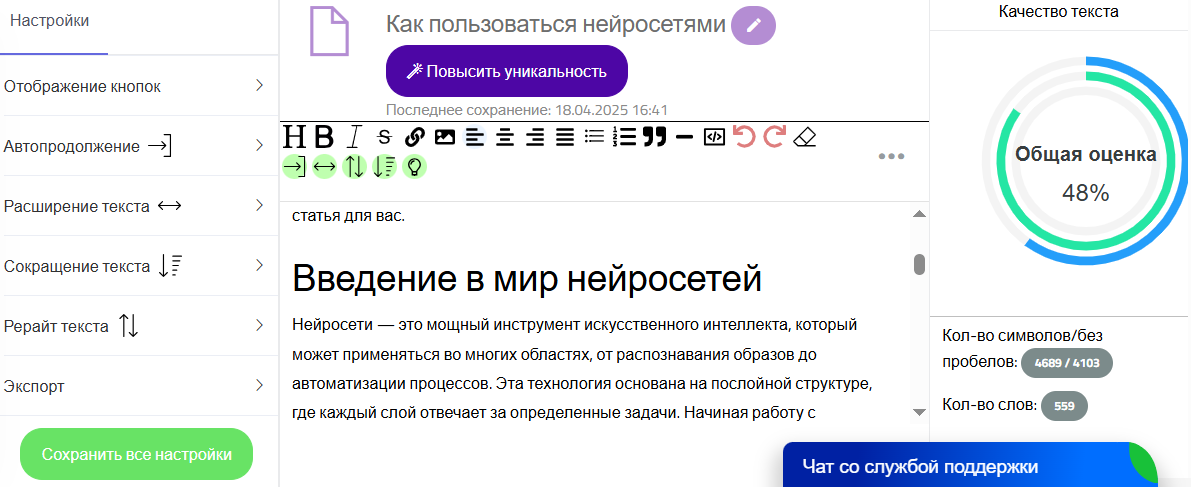Viewport: 1191px width, 487px height.
Task: Click the Повысить уникальность button
Action: [x=507, y=71]
